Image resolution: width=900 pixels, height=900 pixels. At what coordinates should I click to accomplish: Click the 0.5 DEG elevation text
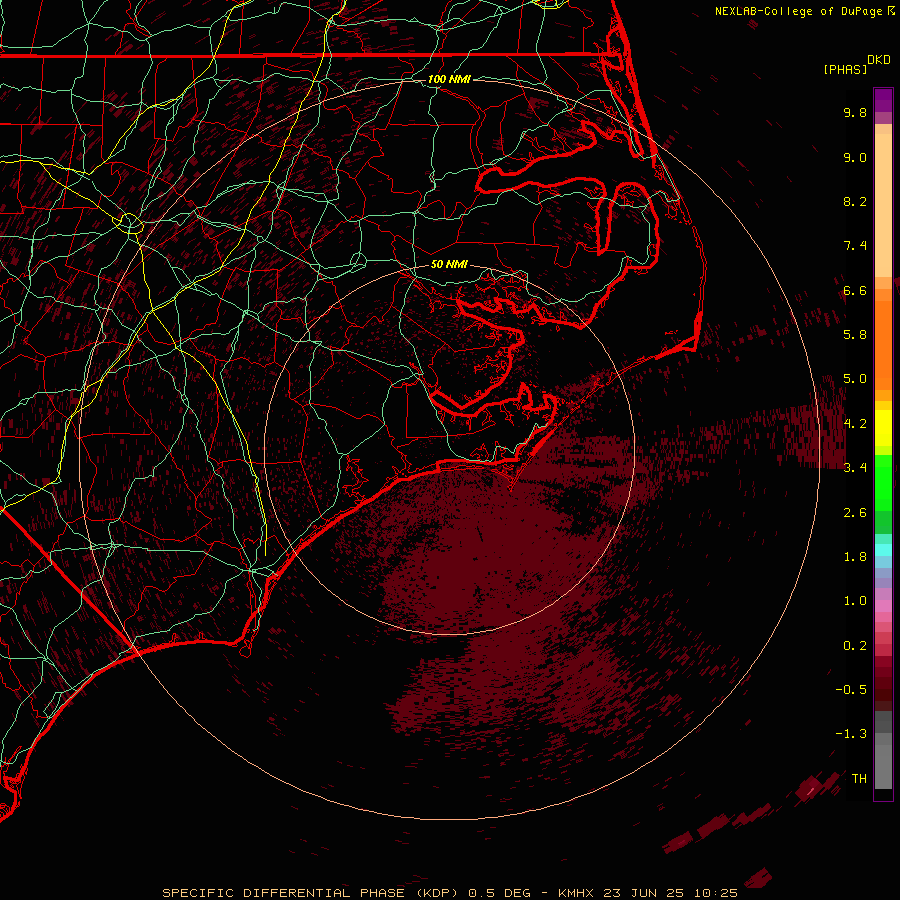[x=500, y=893]
